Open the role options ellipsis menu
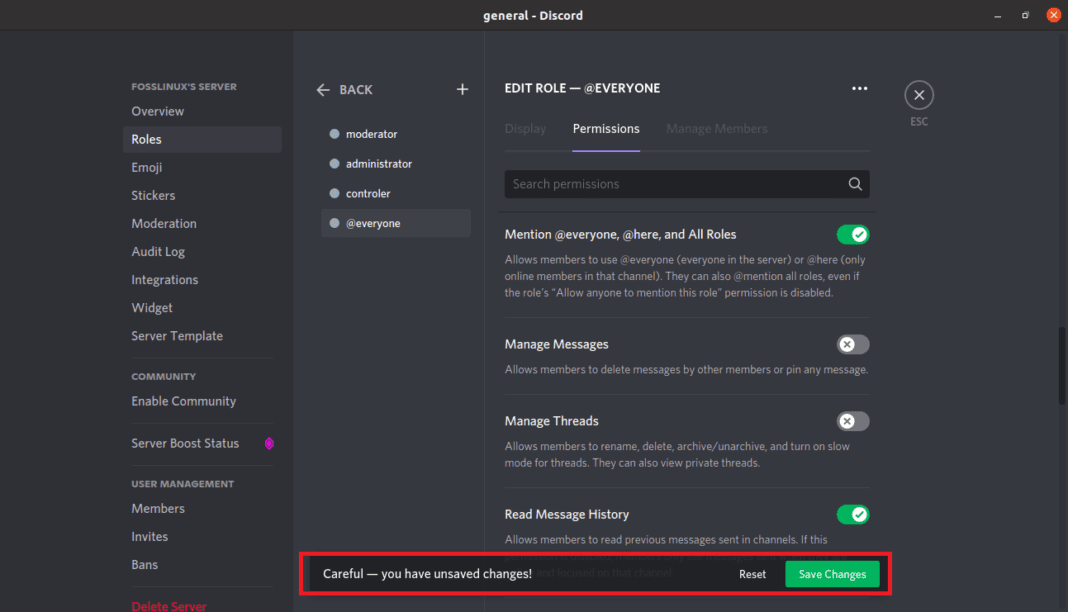The width and height of the screenshot is (1068, 612). 859,88
